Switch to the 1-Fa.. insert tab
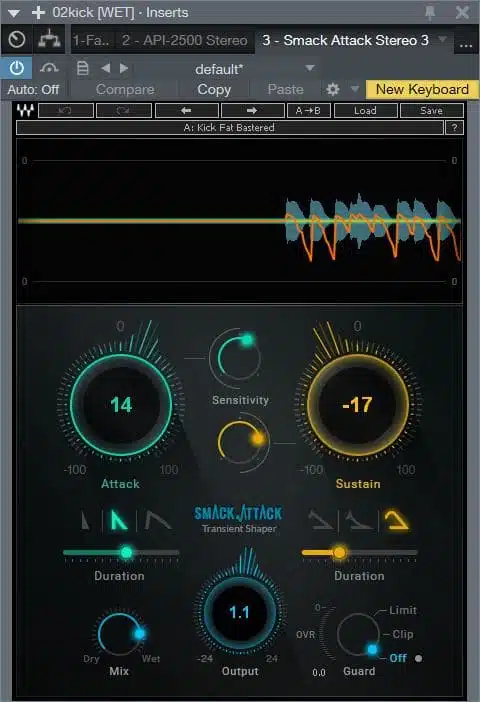This screenshot has height=702, width=480. [x=93, y=40]
